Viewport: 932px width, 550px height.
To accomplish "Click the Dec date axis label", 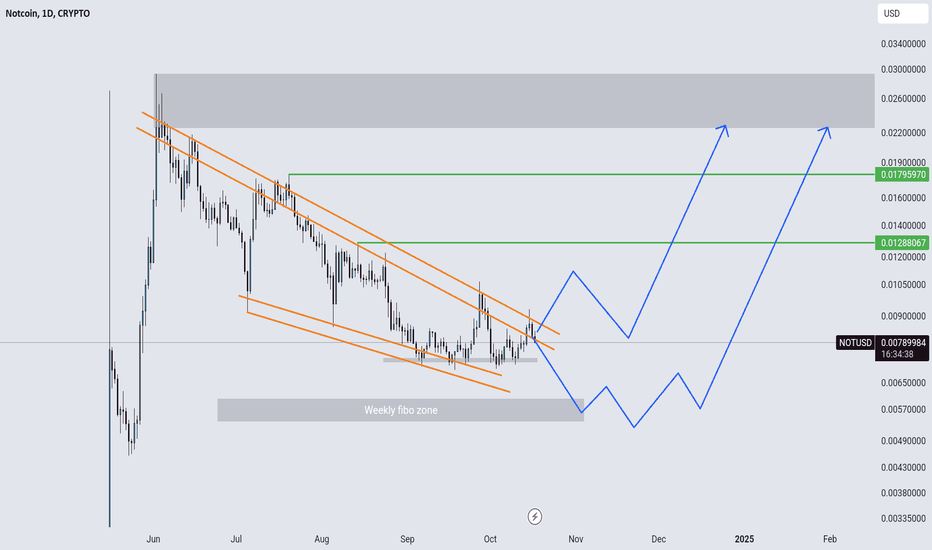I will [x=659, y=539].
